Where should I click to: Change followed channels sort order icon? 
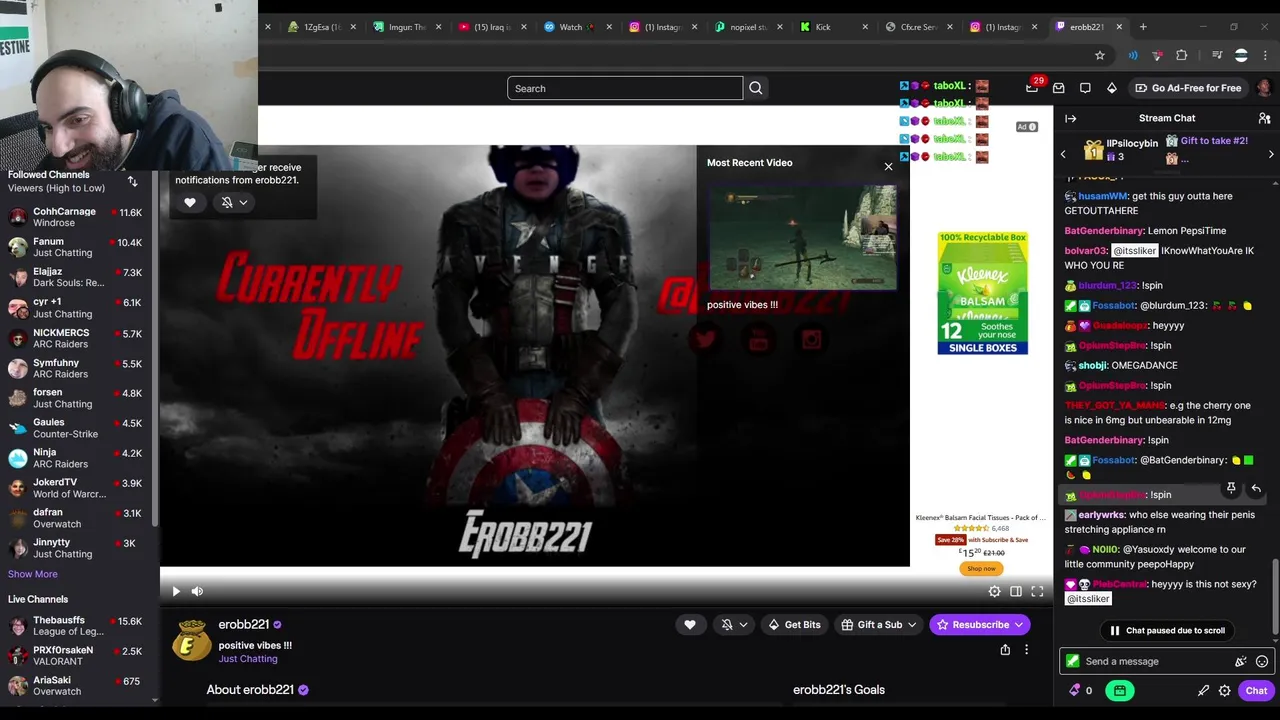coord(132,181)
